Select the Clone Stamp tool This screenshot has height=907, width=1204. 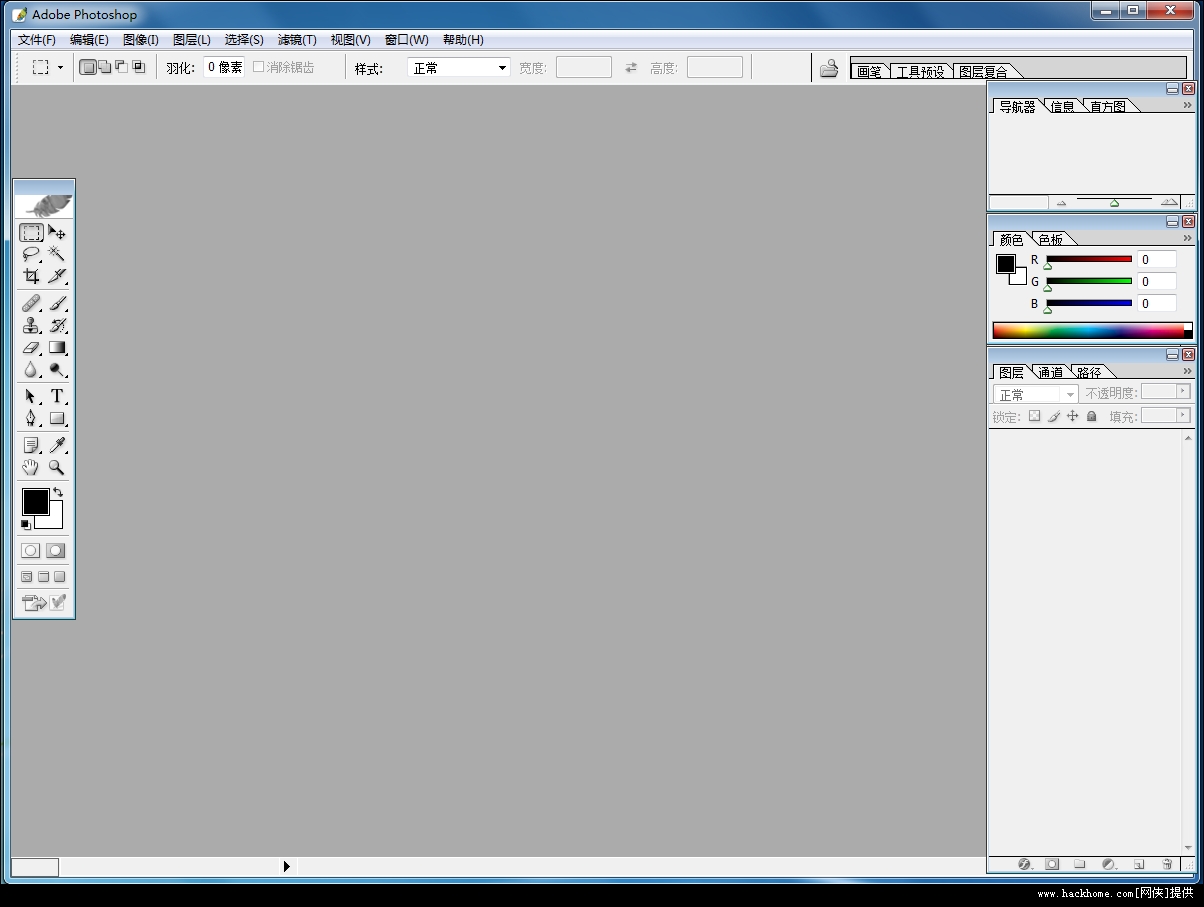32,325
